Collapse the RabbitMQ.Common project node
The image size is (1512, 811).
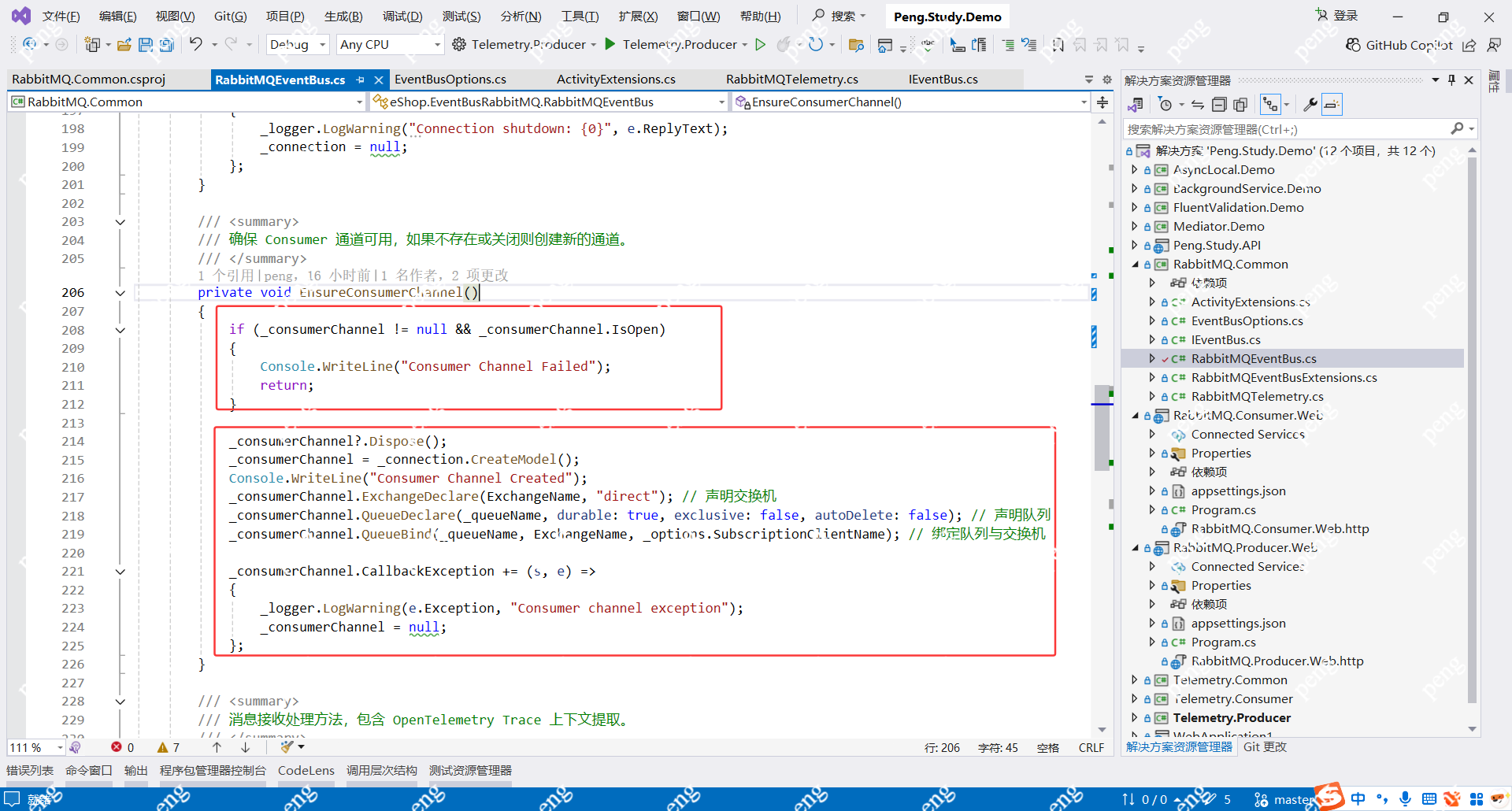(1135, 265)
